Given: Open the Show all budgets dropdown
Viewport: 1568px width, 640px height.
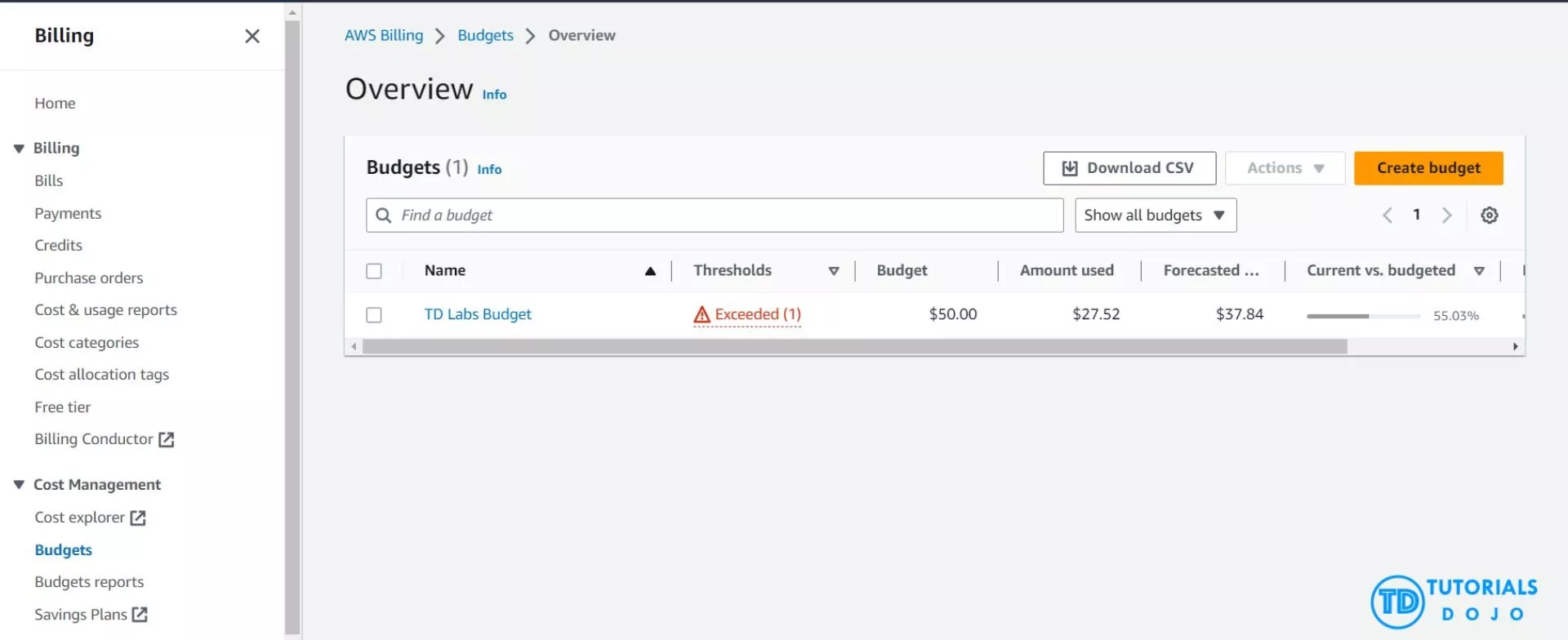Looking at the screenshot, I should [x=1156, y=216].
